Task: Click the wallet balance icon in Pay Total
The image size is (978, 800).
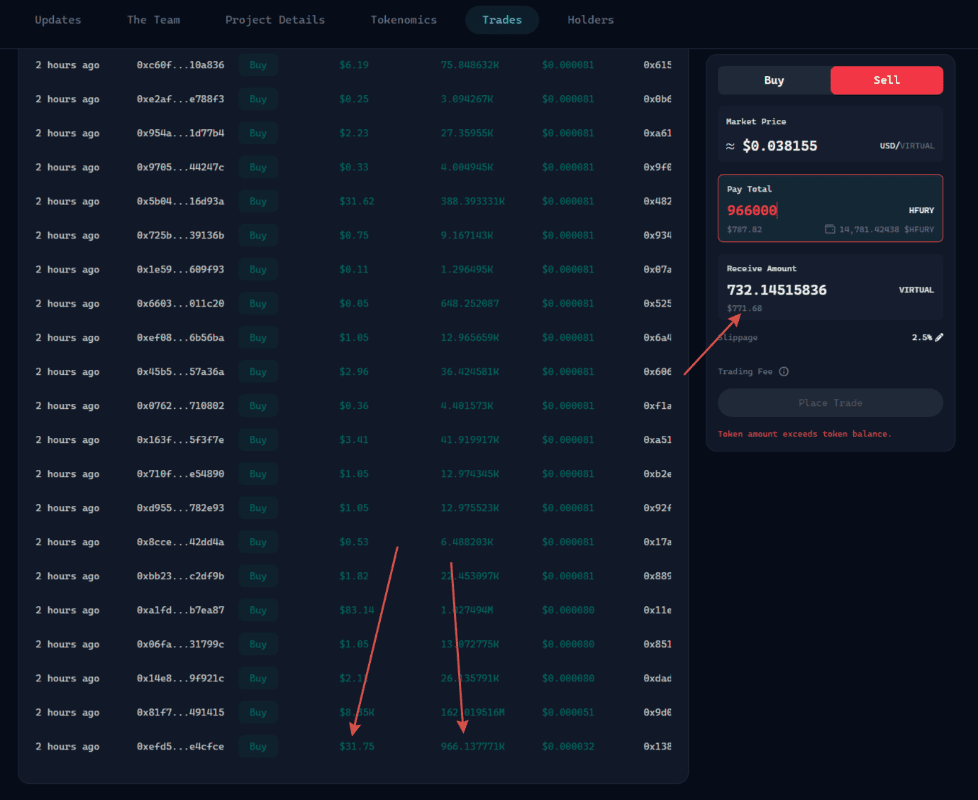Action: coord(830,229)
